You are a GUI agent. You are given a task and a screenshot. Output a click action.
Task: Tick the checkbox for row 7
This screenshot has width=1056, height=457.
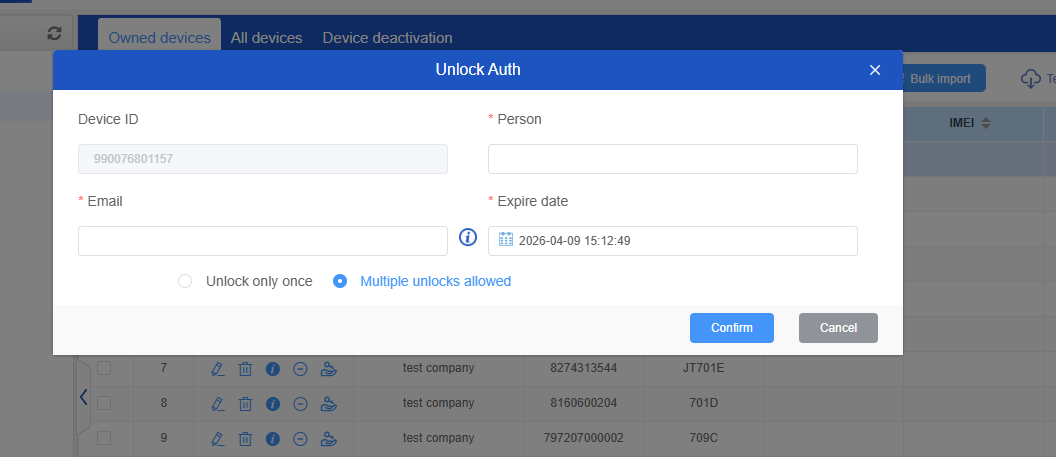(x=104, y=368)
